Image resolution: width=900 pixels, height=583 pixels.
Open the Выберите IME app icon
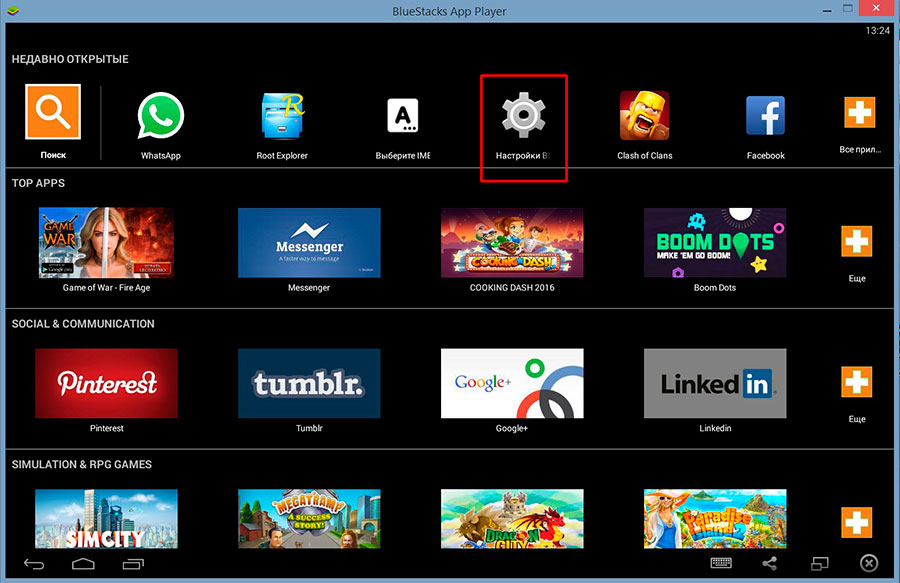pyautogui.click(x=403, y=115)
